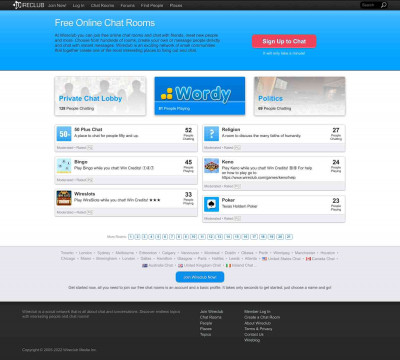Viewport: 400px width, 360px height.
Task: Click the Canada flag icon
Action: coord(308,259)
